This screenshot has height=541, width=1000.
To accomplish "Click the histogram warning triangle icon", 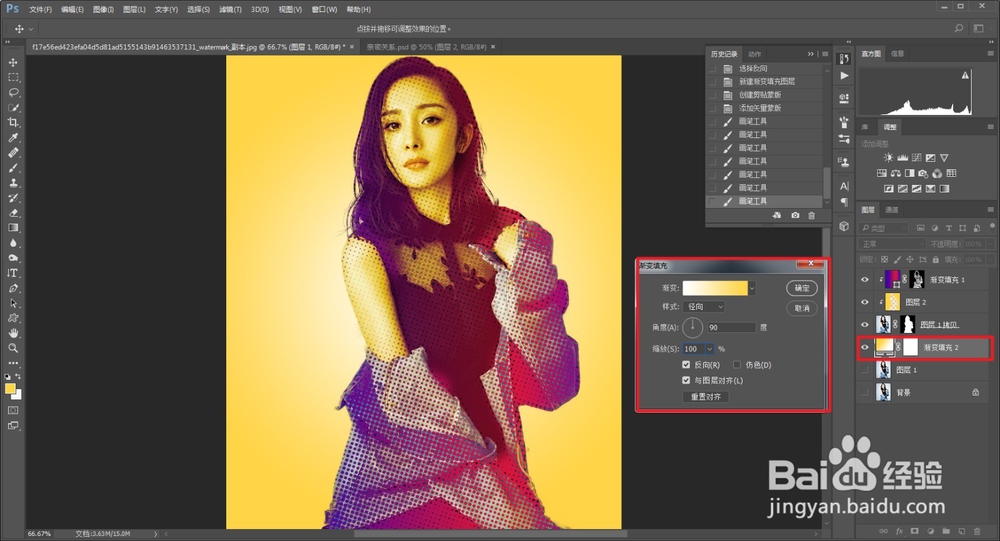I will pos(965,75).
